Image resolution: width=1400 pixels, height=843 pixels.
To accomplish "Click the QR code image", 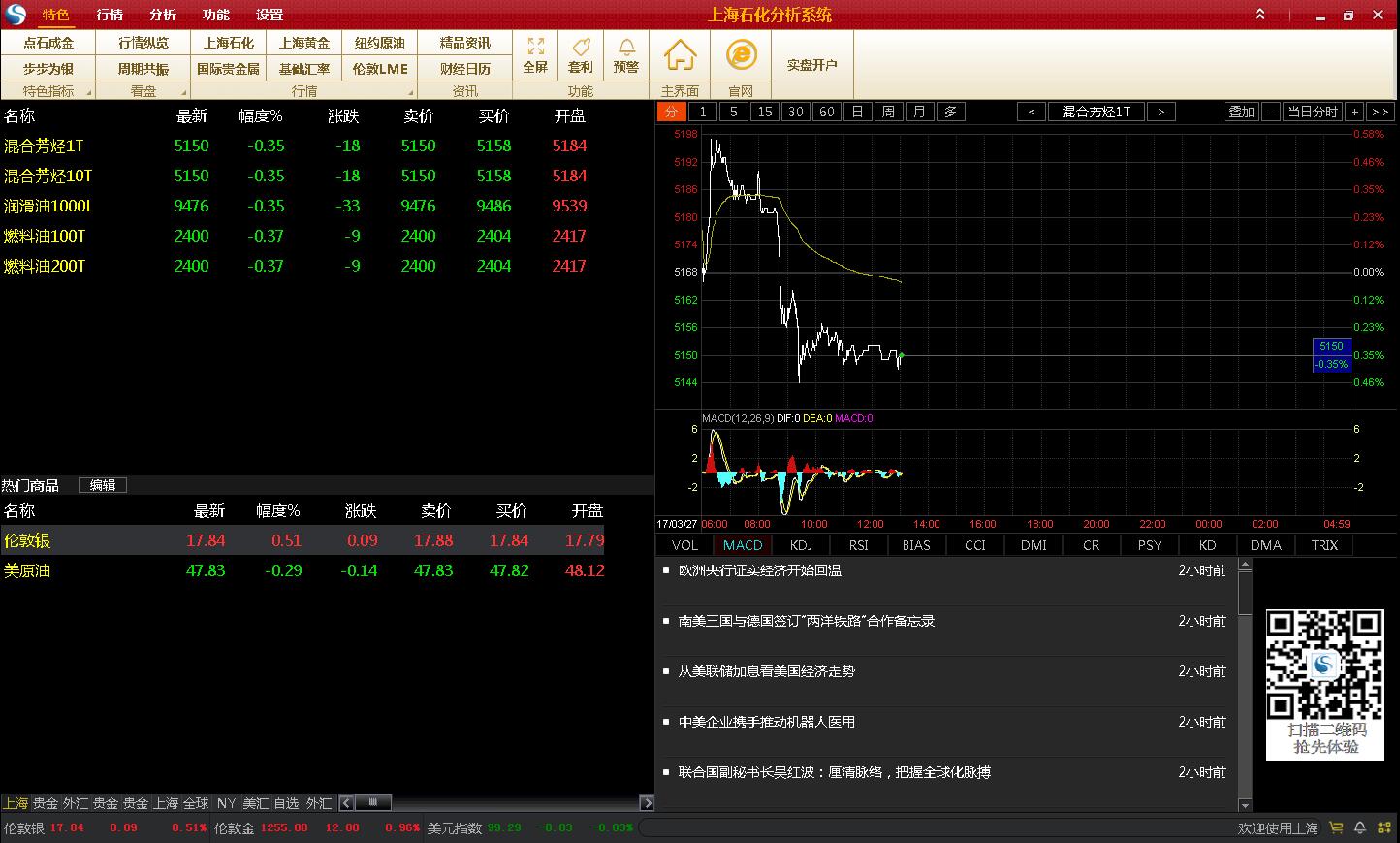I will [1324, 665].
